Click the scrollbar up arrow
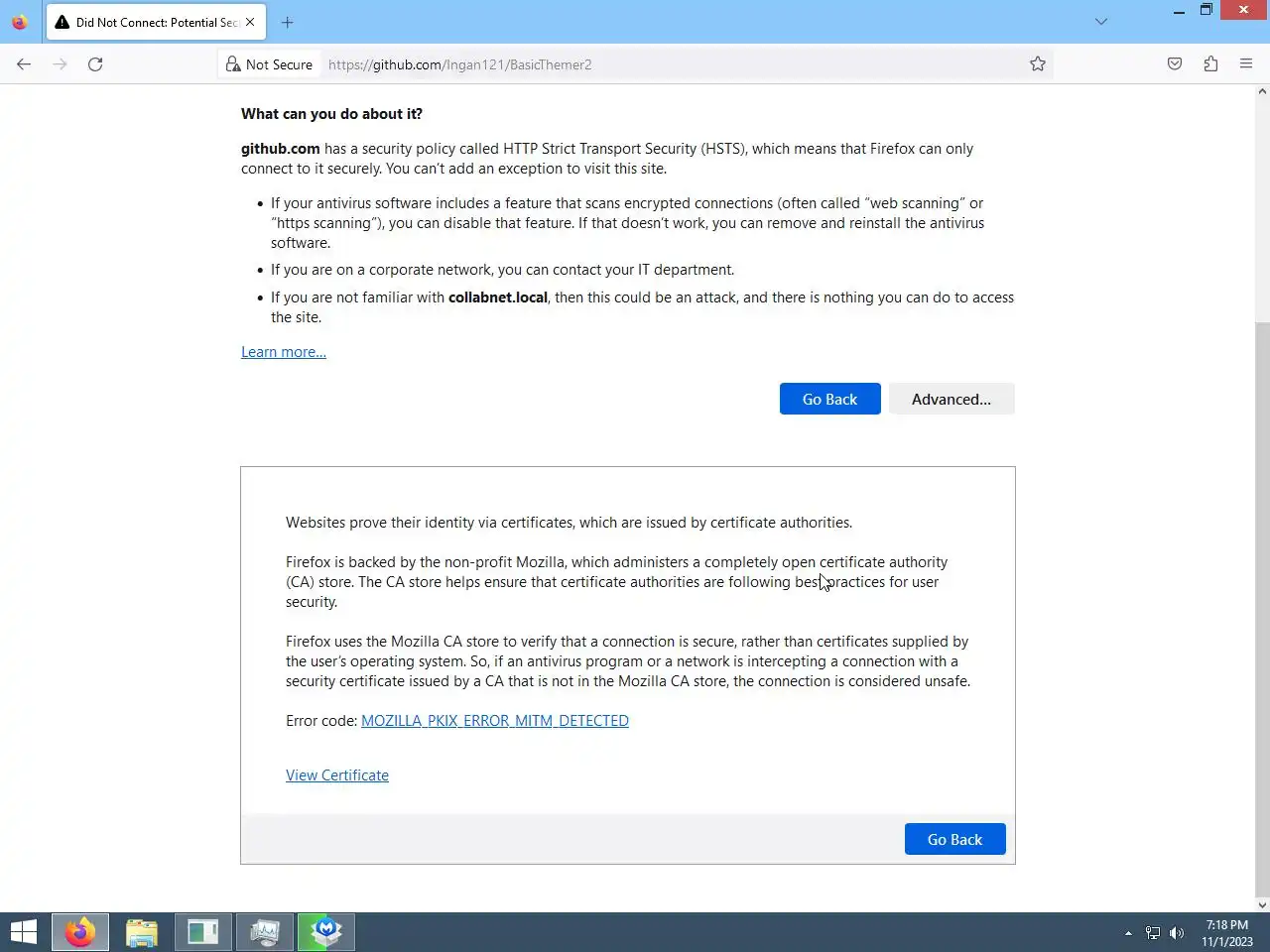The image size is (1270, 952). [1262, 91]
